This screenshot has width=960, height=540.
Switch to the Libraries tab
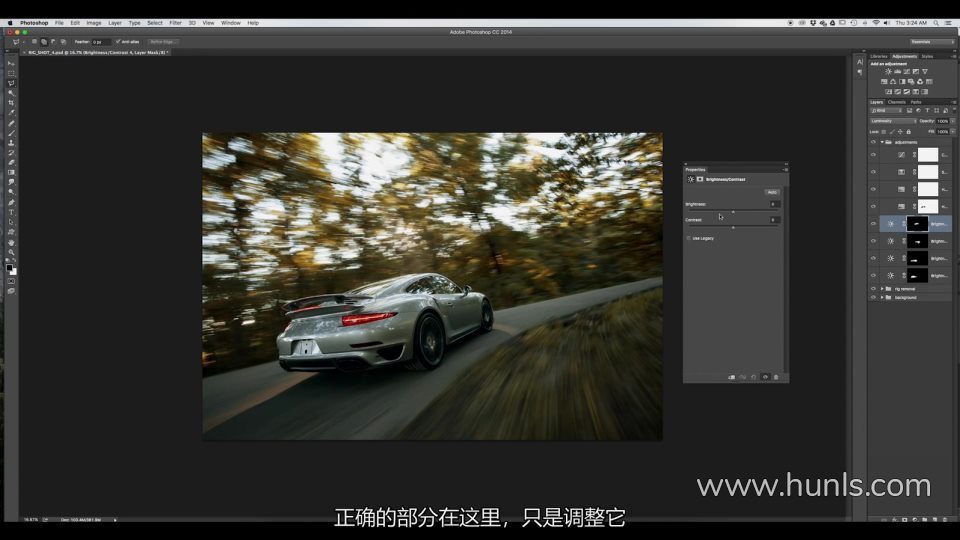[879, 56]
